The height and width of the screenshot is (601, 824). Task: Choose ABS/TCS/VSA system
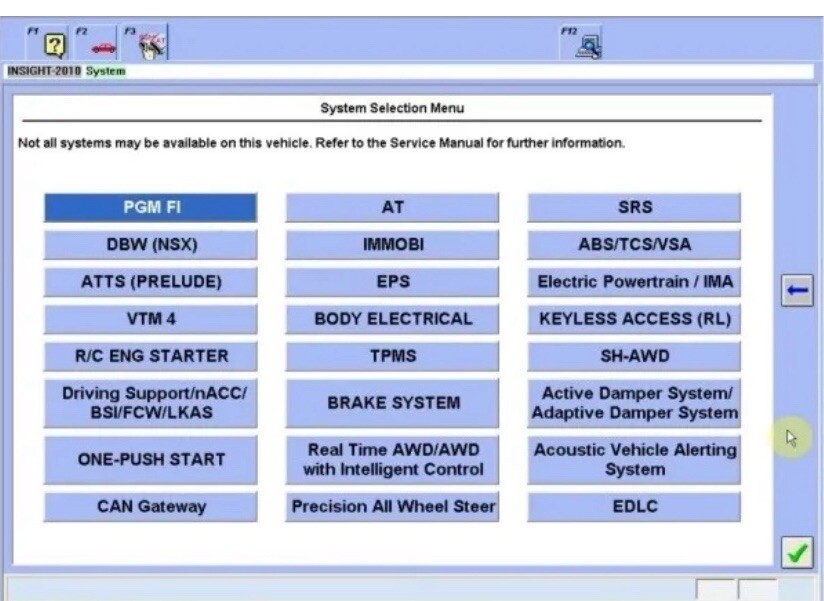tap(634, 245)
